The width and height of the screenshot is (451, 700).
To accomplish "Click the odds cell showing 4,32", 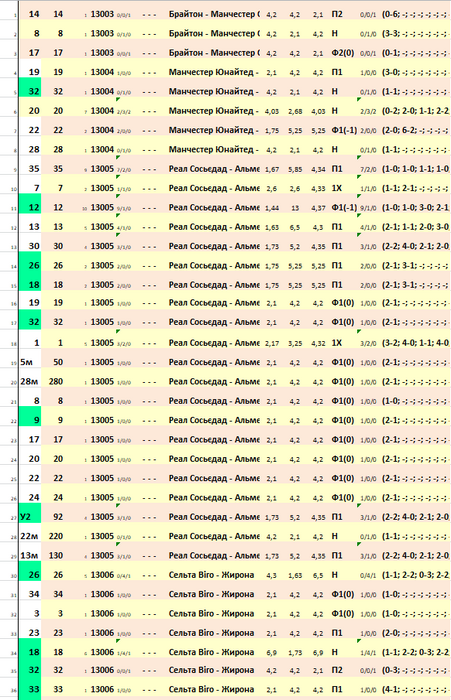I will (x=318, y=343).
